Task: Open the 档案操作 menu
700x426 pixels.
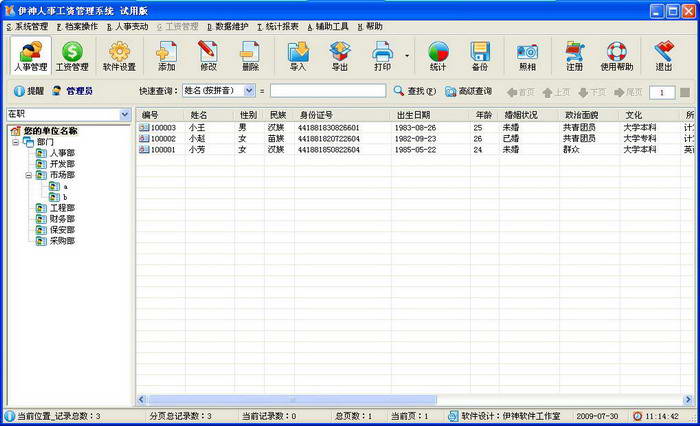Action: [77, 27]
